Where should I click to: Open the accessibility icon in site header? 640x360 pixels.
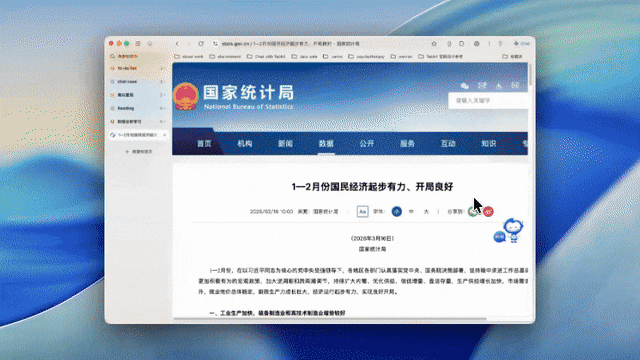point(499,86)
